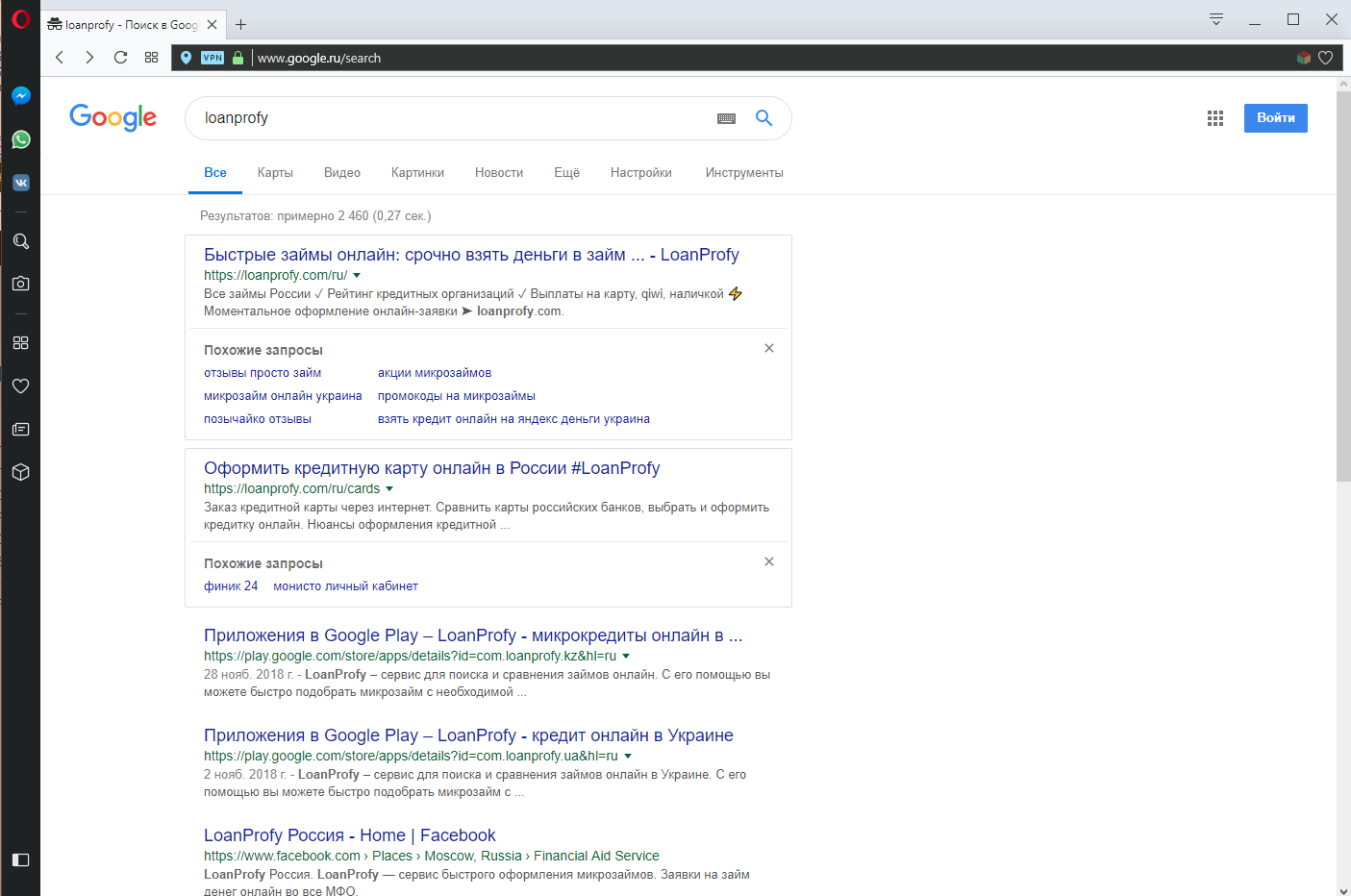This screenshot has width=1351, height=896.
Task: Toggle the sidebar panel at bottom left
Action: coord(21,859)
